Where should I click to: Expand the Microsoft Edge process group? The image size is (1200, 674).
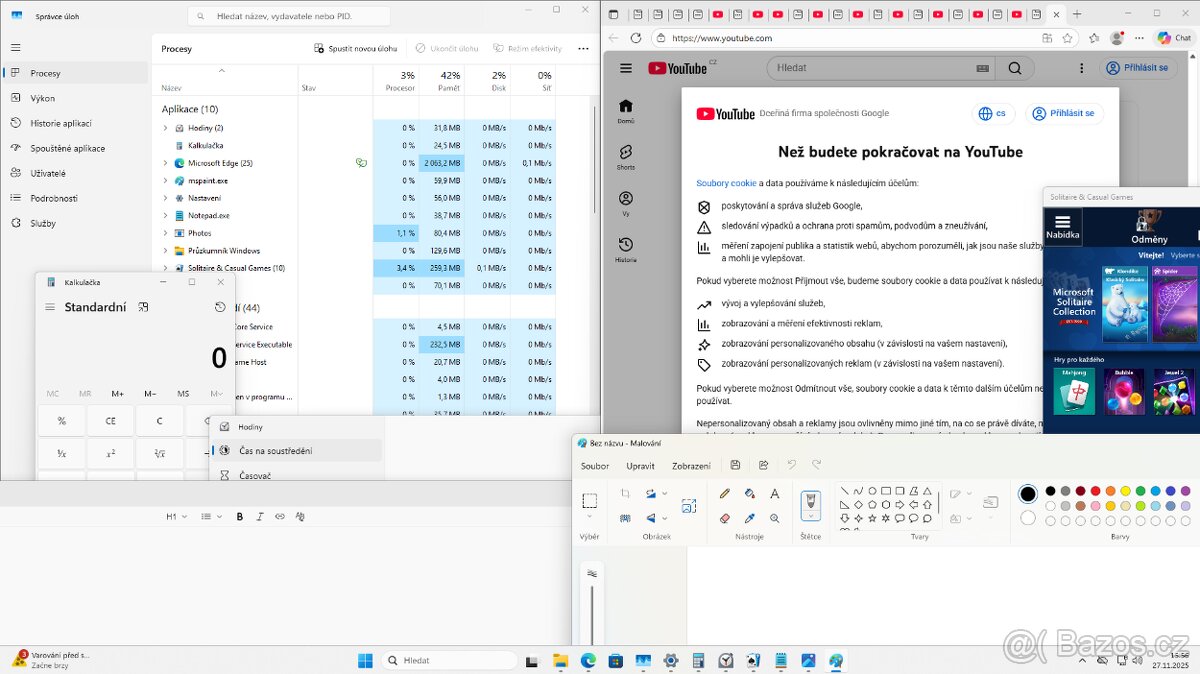(x=166, y=163)
